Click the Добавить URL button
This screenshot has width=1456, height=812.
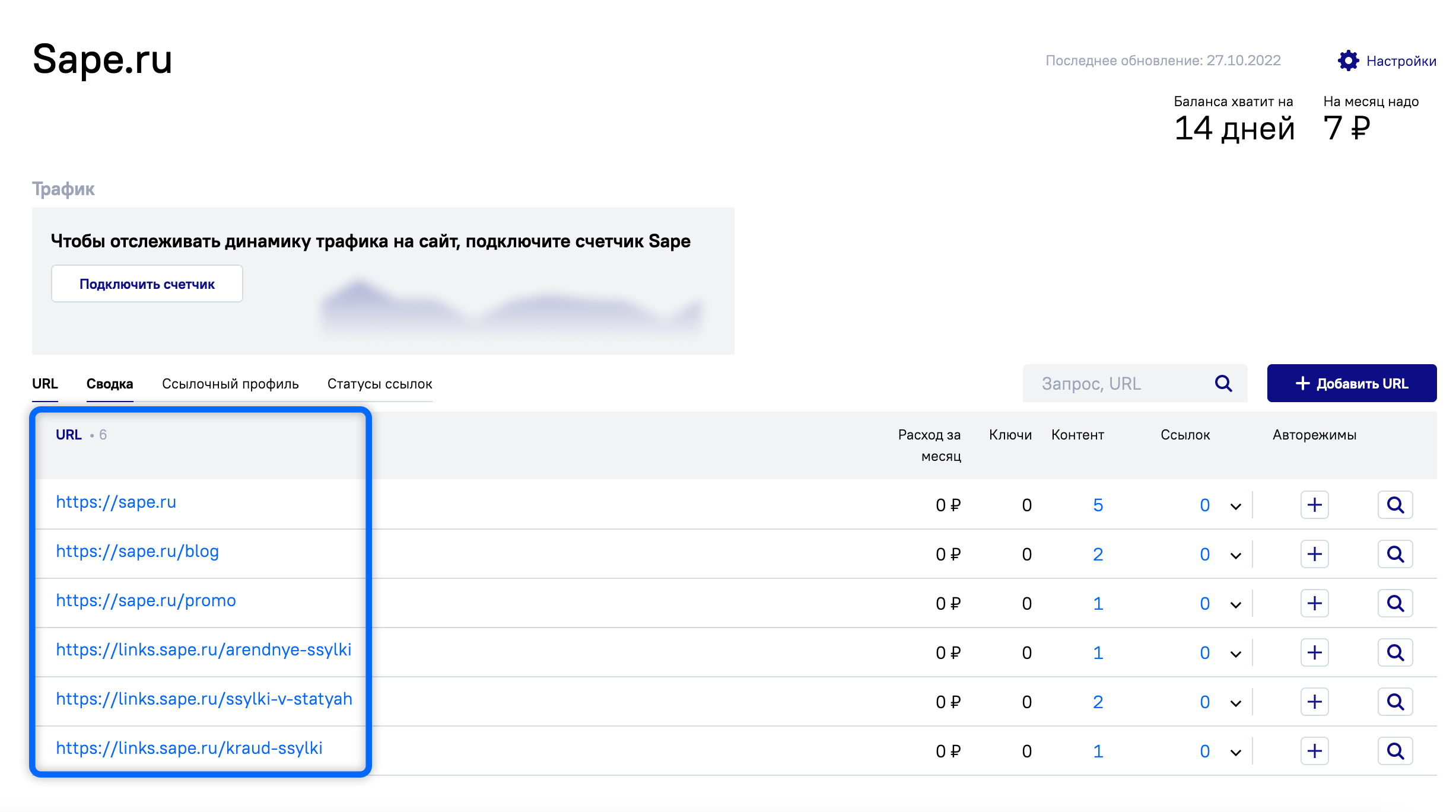pos(1352,383)
